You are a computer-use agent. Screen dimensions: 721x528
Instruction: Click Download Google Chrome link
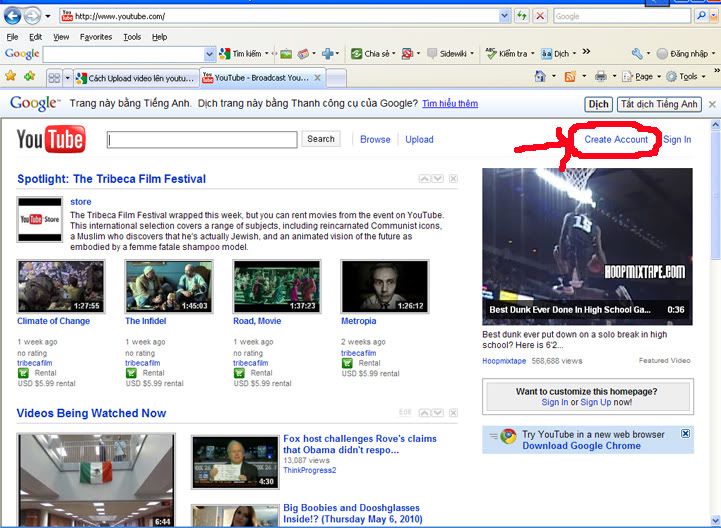click(x=581, y=446)
